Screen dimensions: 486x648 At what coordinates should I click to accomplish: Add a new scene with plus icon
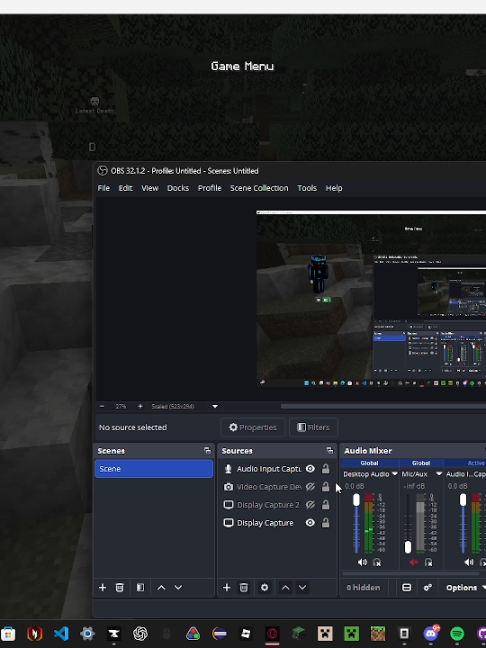click(x=102, y=587)
